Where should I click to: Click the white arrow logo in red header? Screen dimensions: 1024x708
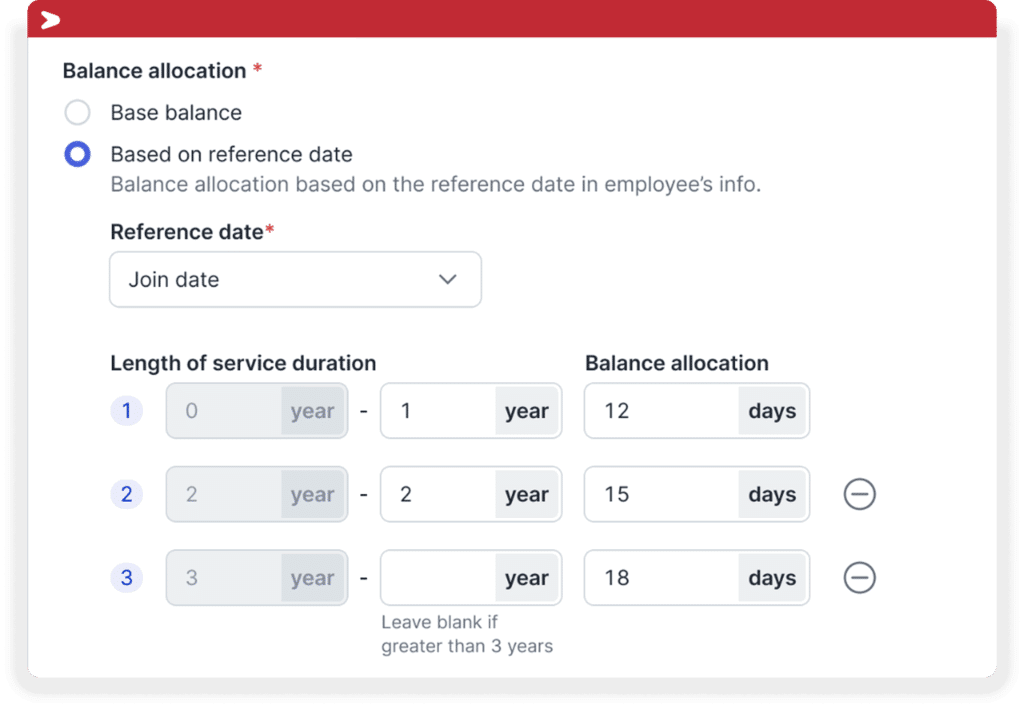coord(50,20)
